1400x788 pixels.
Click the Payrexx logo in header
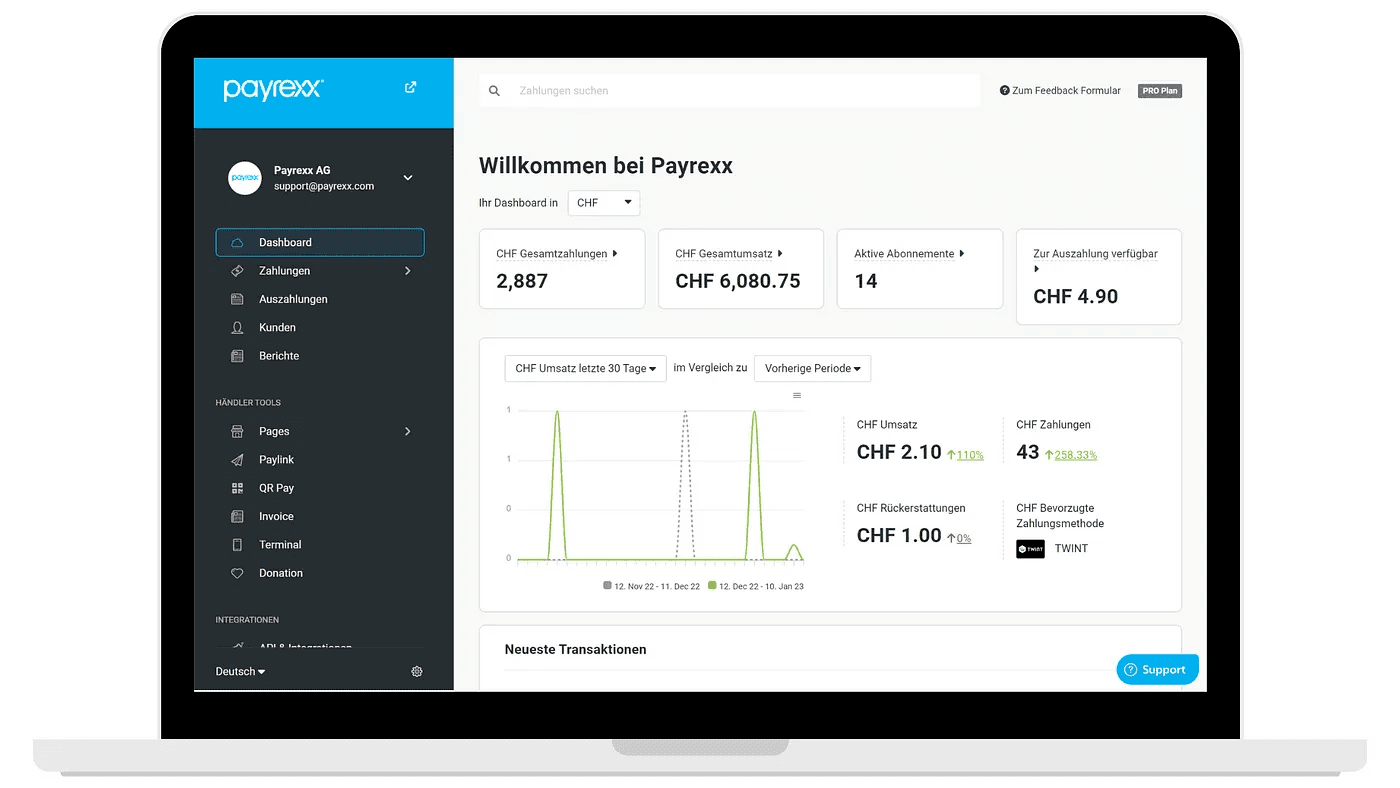tap(273, 89)
